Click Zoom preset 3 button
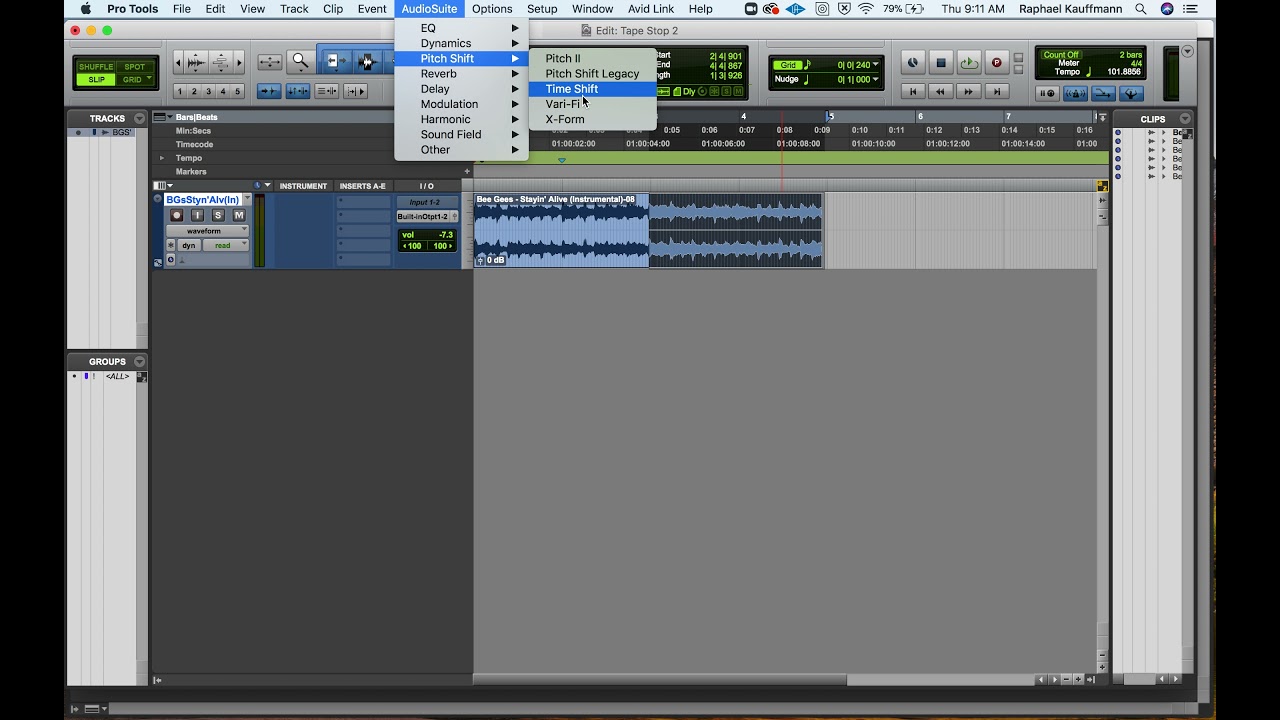 (x=208, y=91)
